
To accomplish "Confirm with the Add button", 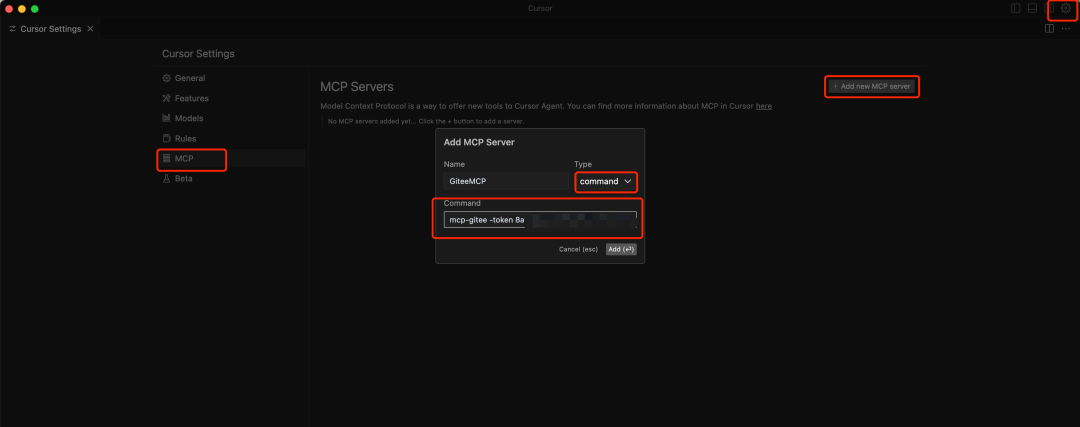I will [x=621, y=249].
